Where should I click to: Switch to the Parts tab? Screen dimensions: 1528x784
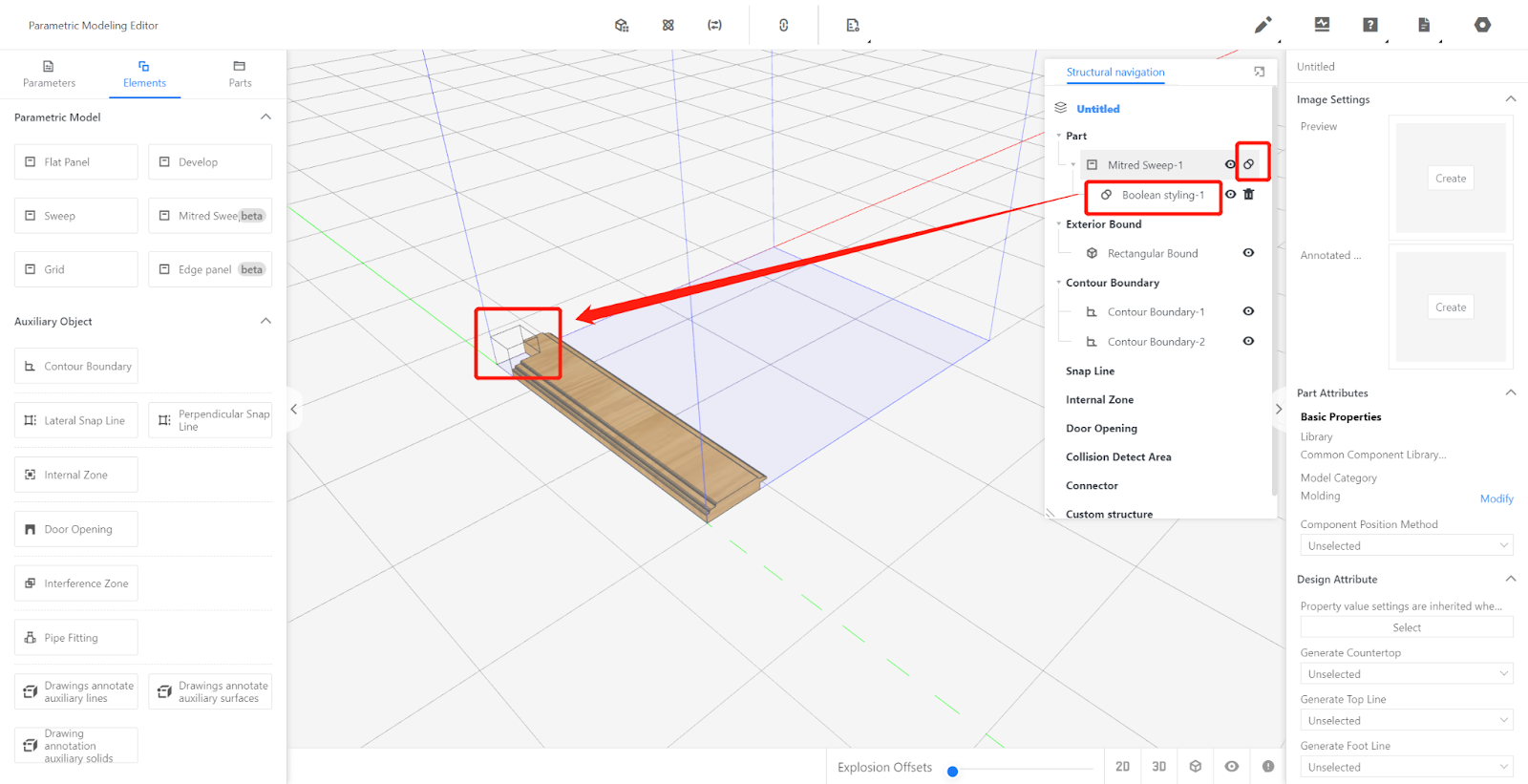[240, 74]
